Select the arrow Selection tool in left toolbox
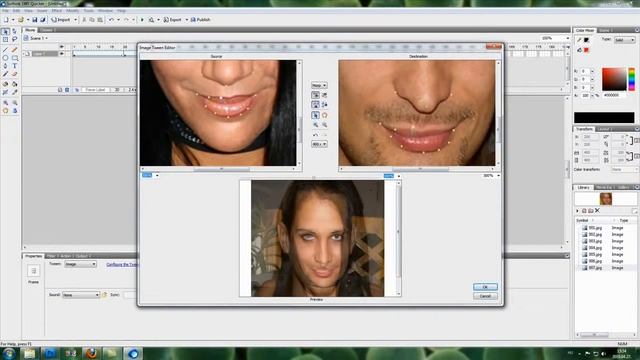Viewport: 640px width, 360px height. (x=5, y=31)
